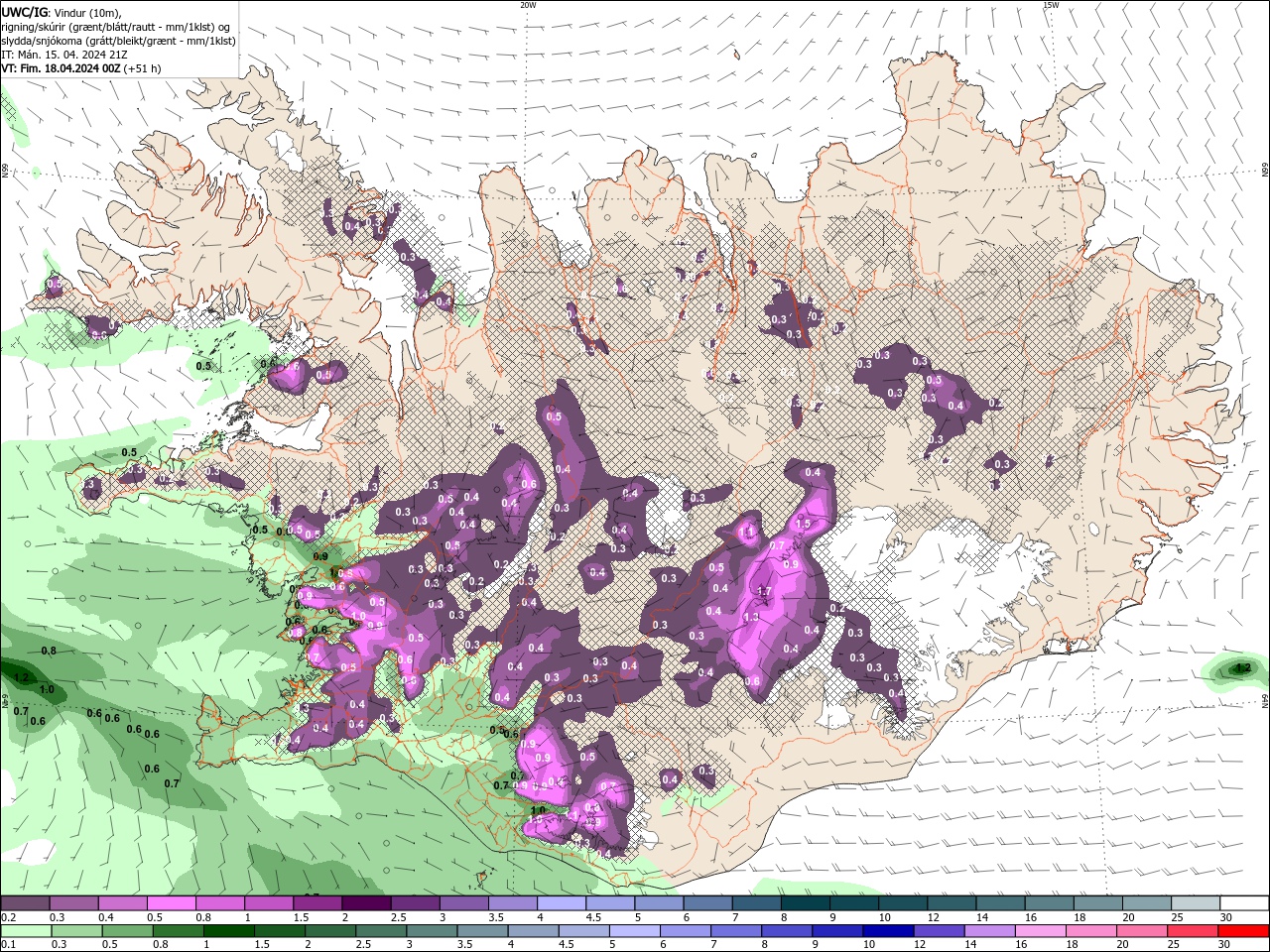Click the light lavender swatch labeled 4, top row
The image size is (1270, 952).
[562, 903]
